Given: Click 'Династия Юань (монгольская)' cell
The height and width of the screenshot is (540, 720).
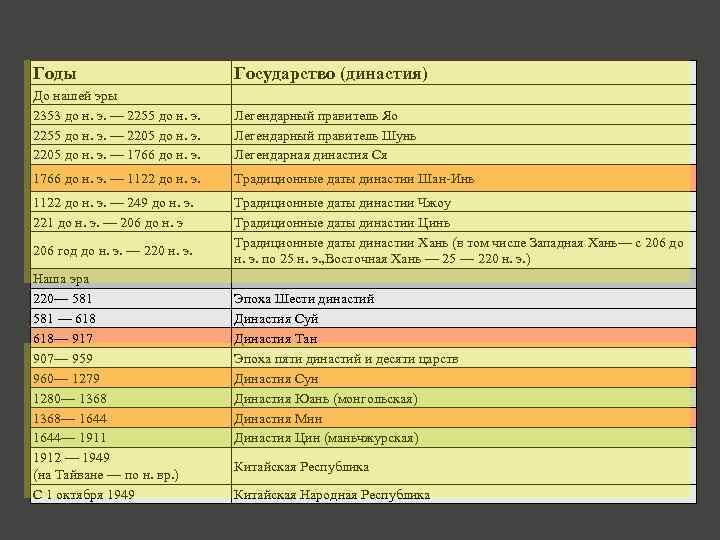Looking at the screenshot, I should tap(464, 398).
